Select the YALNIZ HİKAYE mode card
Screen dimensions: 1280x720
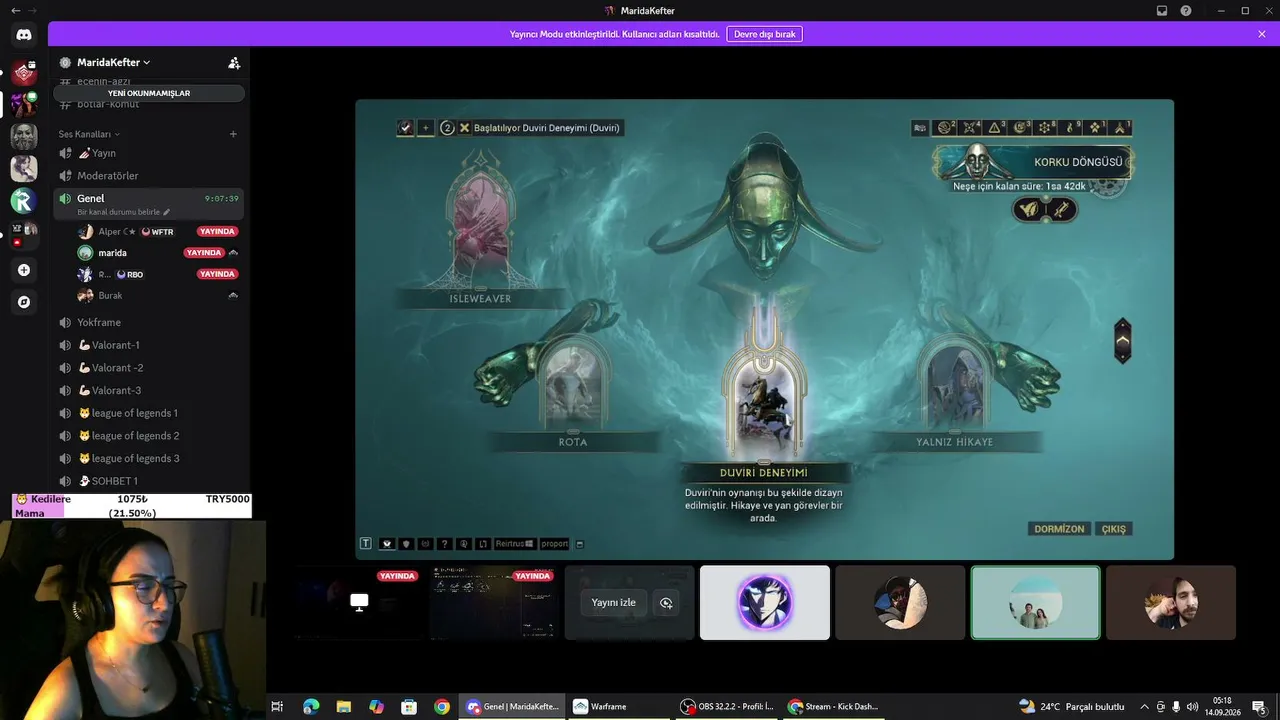tap(955, 390)
